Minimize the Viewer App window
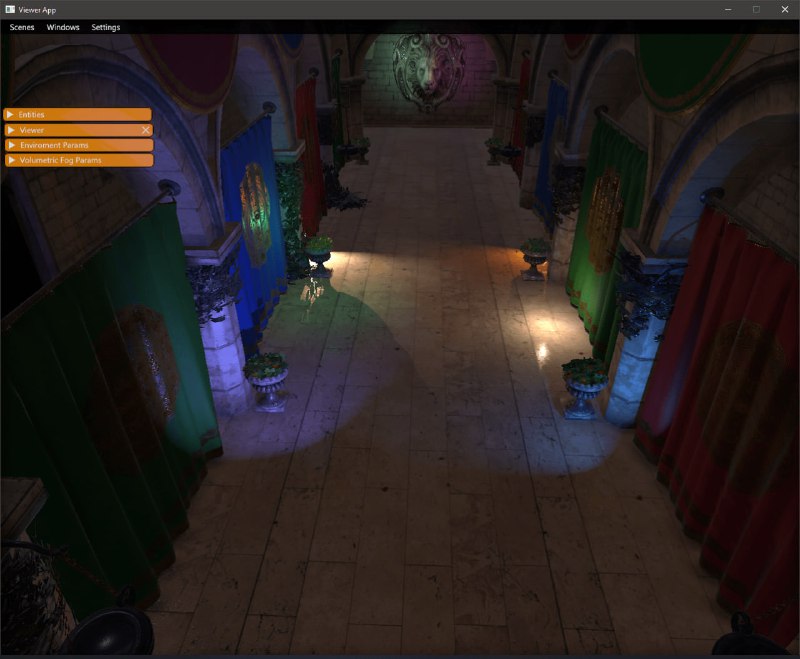The width and height of the screenshot is (800, 659). coord(727,9)
